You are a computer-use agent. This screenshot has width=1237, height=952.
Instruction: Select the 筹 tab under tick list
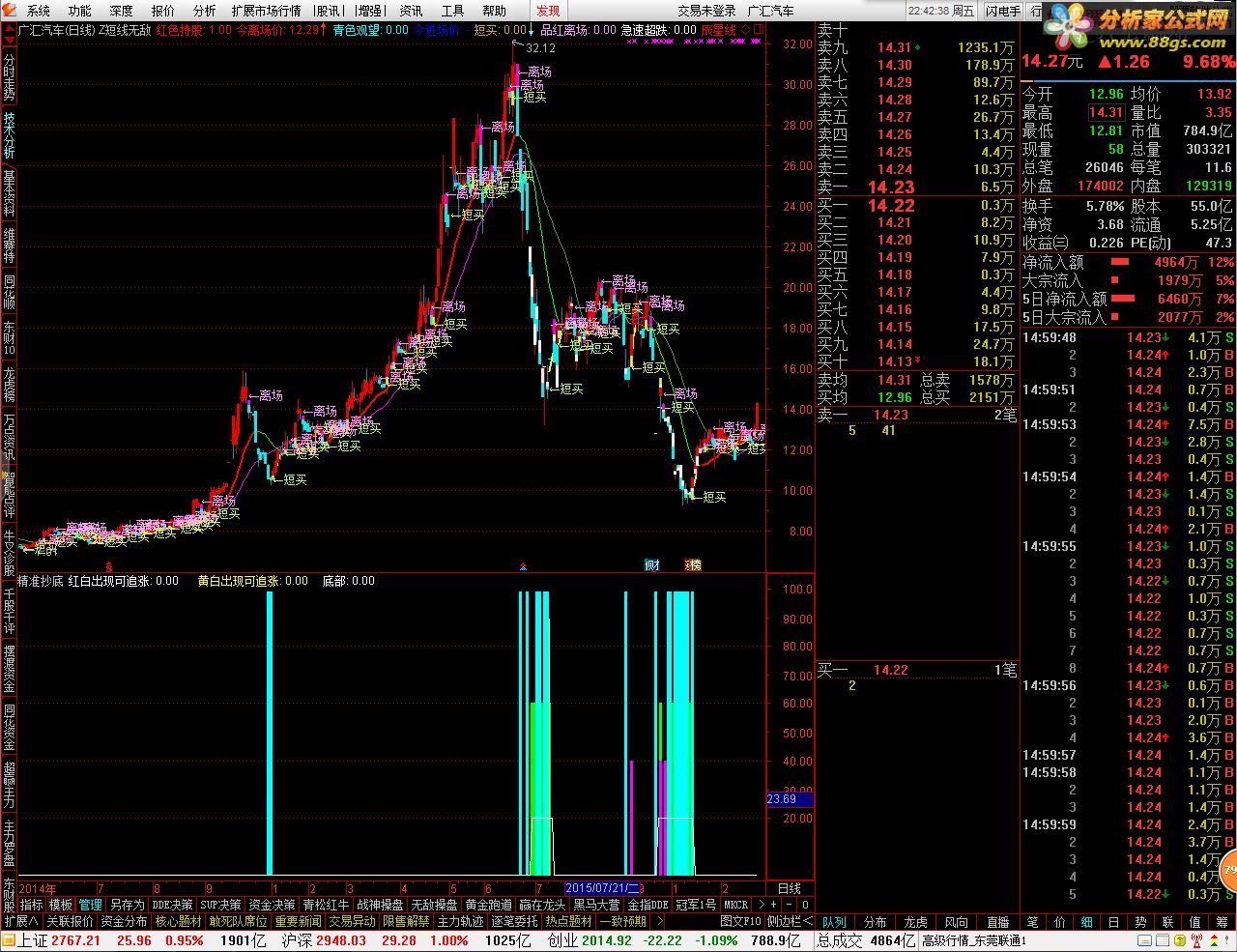pyautogui.click(x=1223, y=922)
